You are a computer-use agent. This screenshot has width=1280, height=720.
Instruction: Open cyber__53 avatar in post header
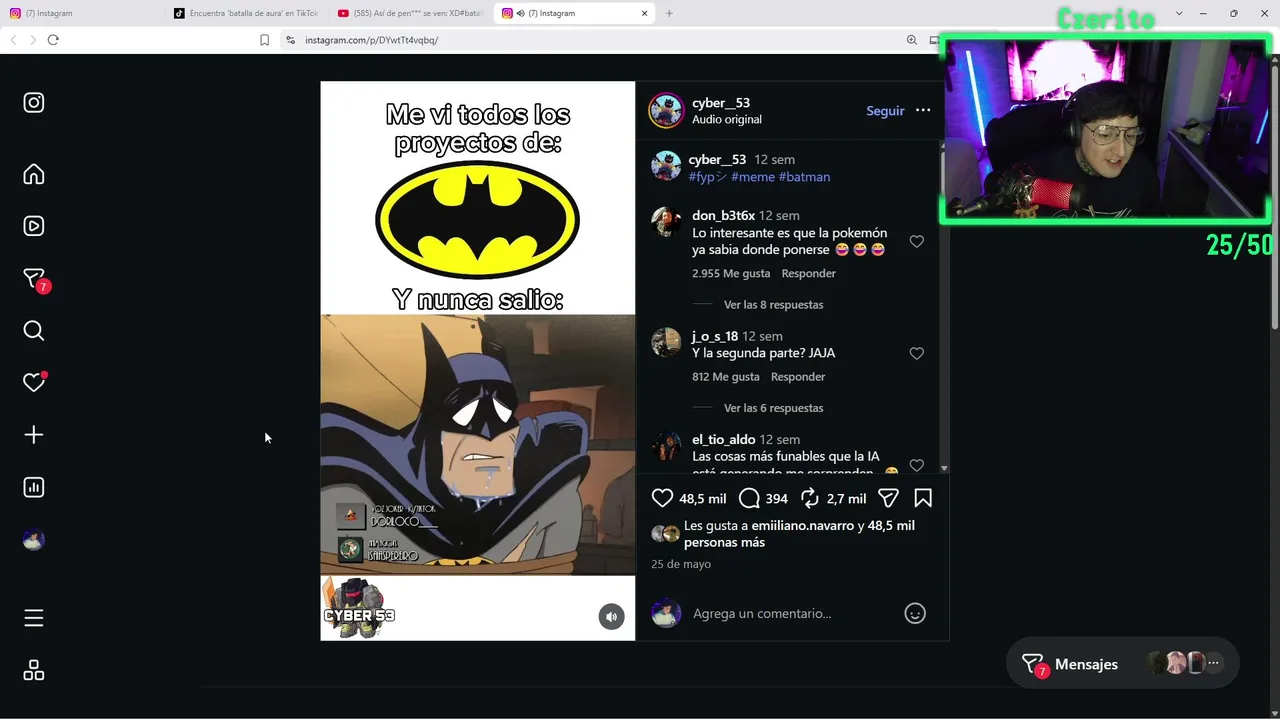[666, 111]
